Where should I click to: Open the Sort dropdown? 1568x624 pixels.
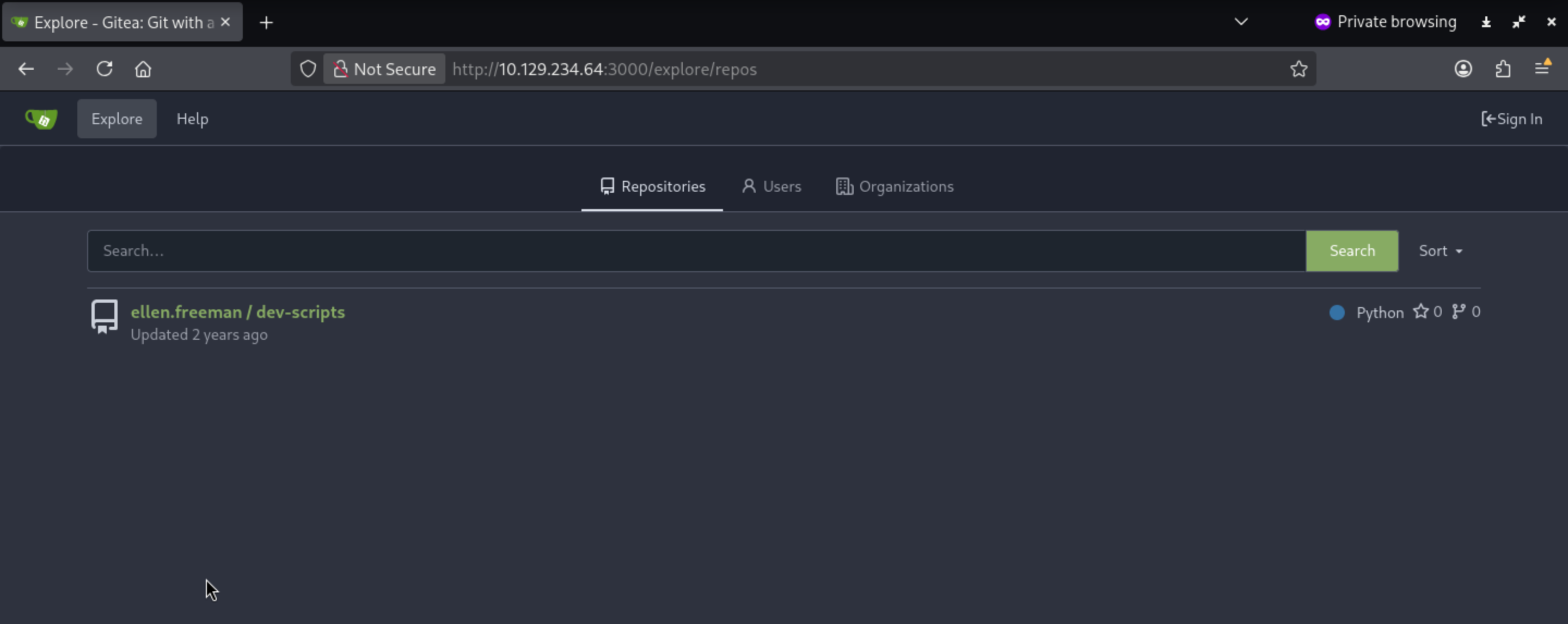point(1440,251)
